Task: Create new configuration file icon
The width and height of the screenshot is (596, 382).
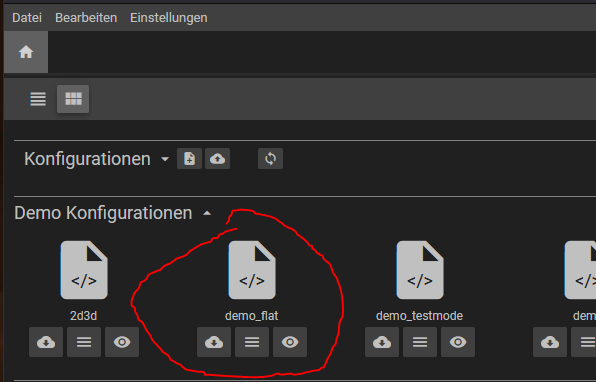Action: (189, 159)
